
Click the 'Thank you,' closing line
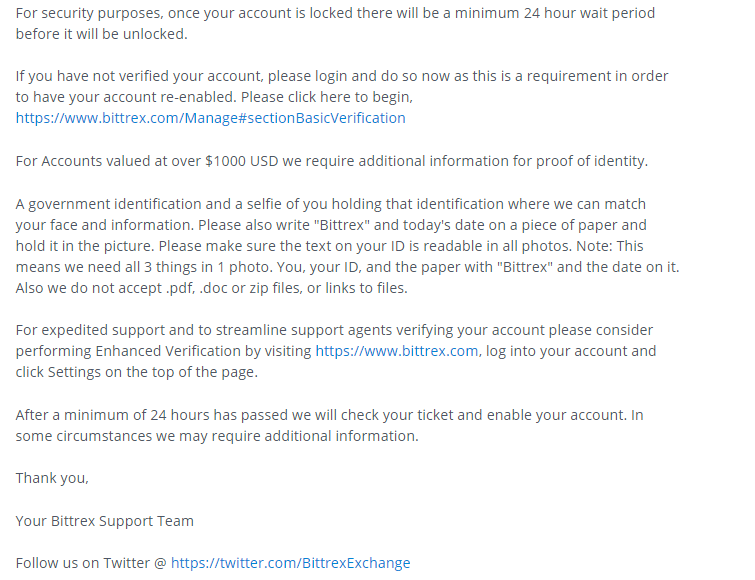(52, 478)
